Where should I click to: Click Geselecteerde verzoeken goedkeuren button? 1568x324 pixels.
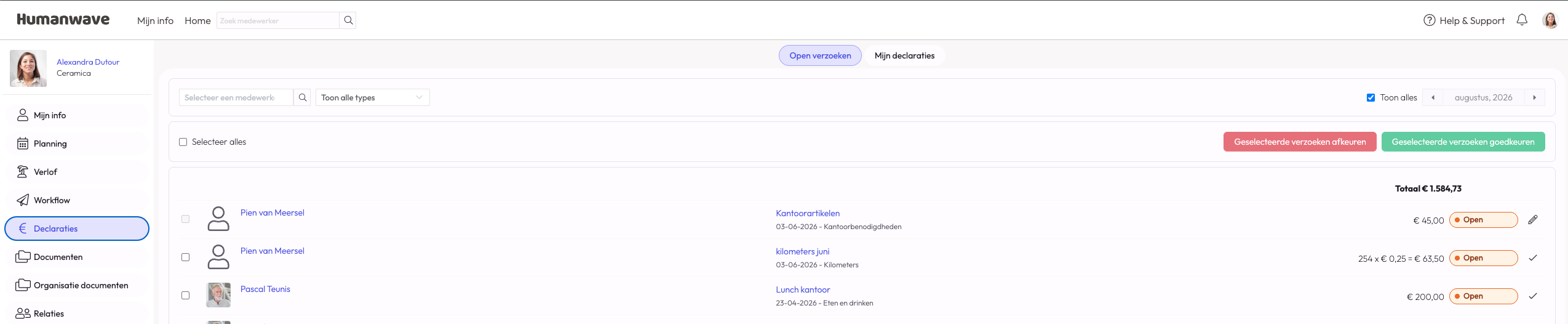pos(1463,142)
